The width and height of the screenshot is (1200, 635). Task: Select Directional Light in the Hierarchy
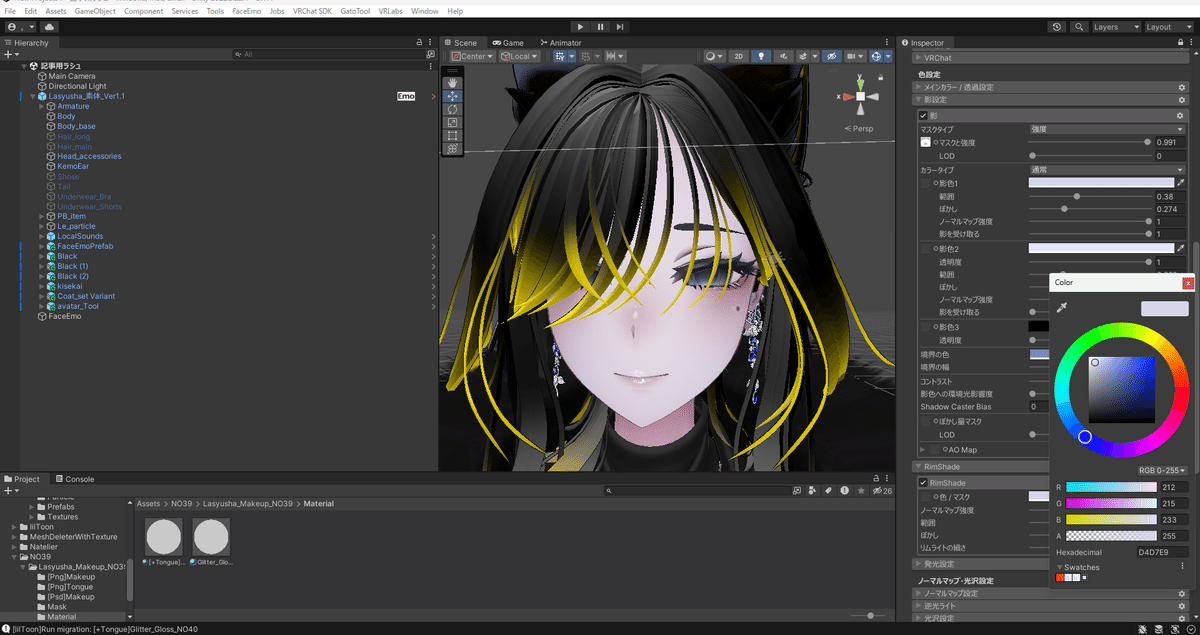tap(77, 86)
